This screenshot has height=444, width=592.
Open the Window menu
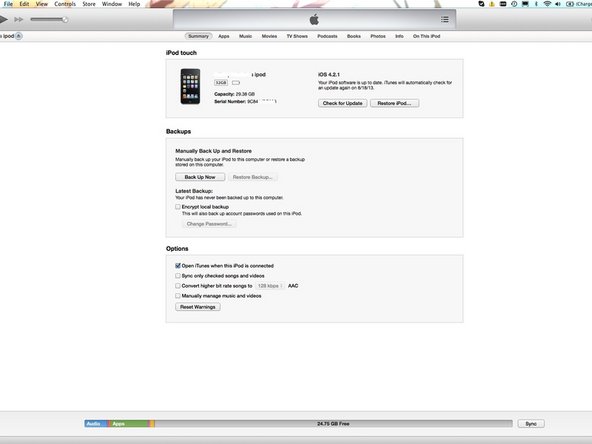click(112, 4)
